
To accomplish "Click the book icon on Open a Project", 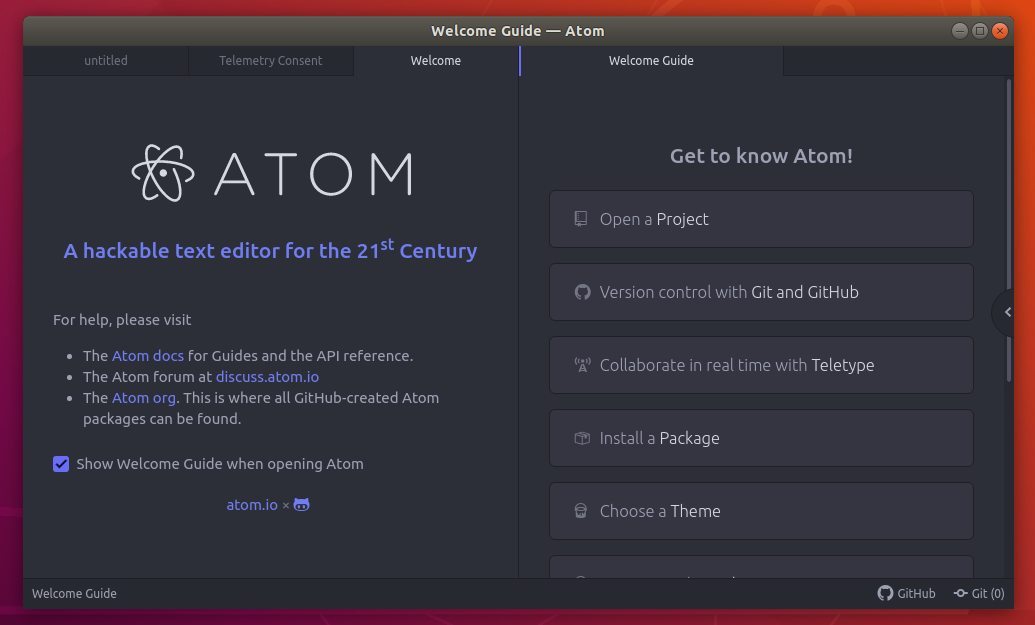I will tap(581, 219).
